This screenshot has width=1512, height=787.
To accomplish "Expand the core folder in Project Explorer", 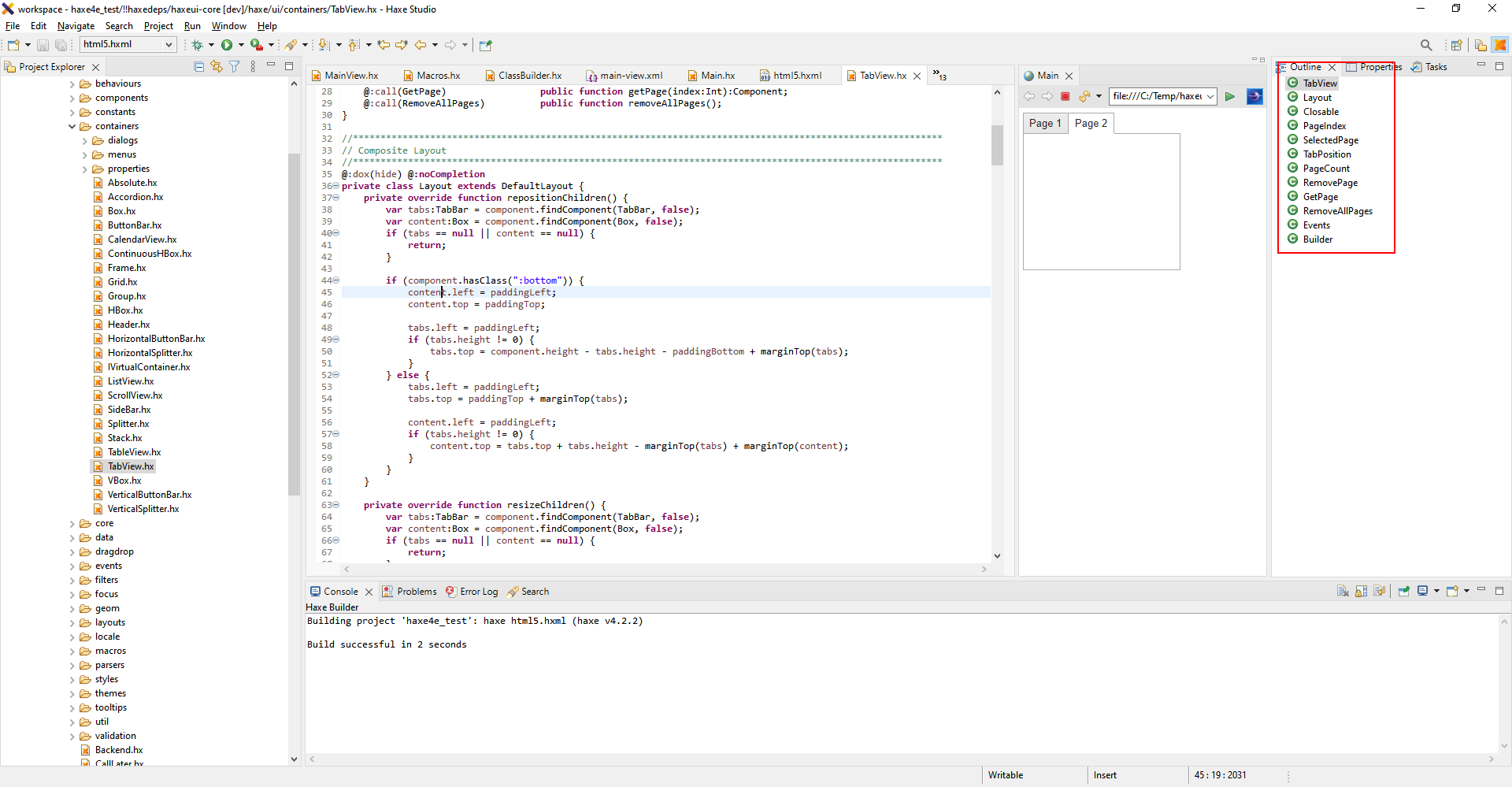I will tap(70, 523).
